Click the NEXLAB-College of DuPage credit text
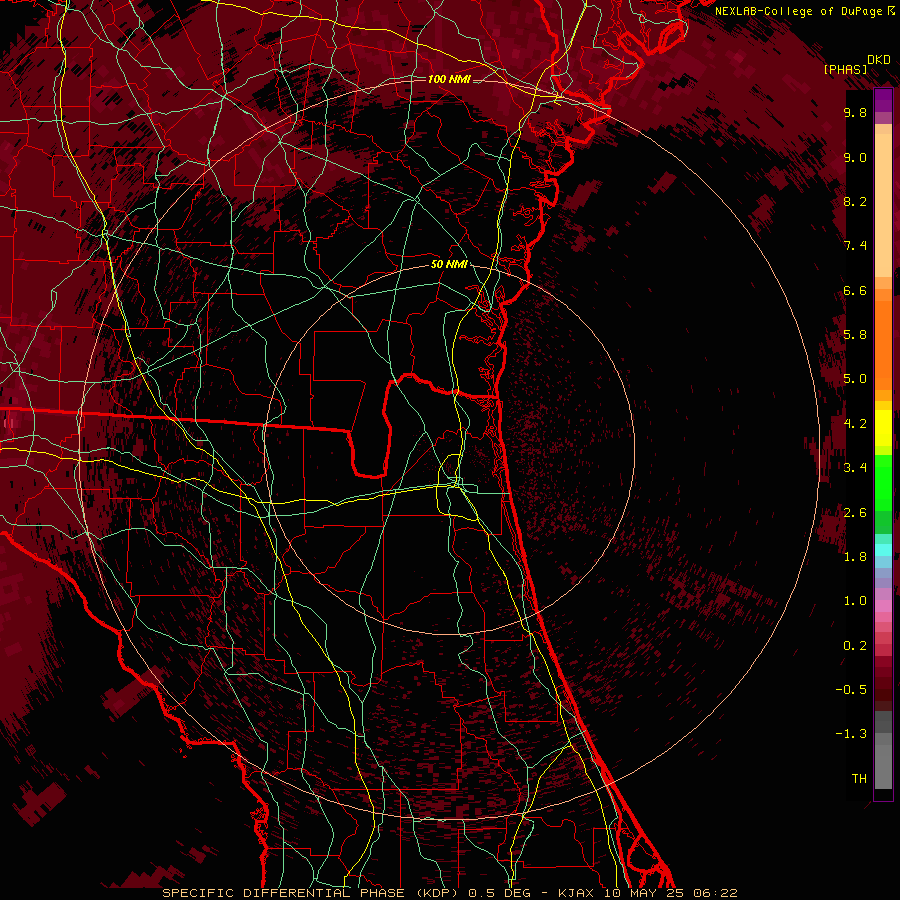Screen dimensions: 900x900 (x=800, y=11)
